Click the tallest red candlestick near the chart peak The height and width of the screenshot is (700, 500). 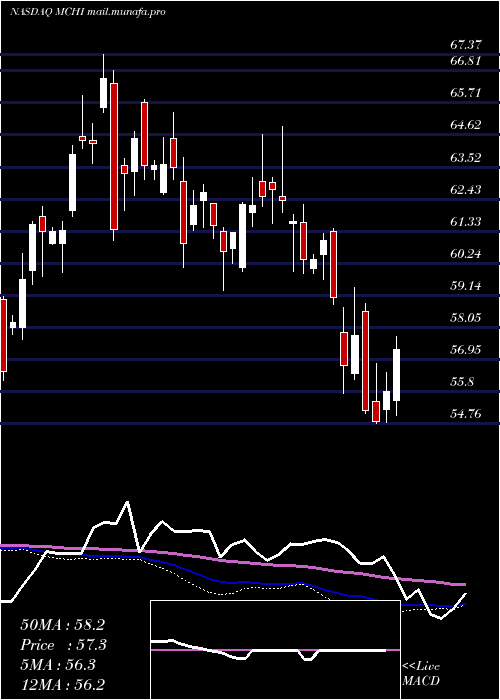(114, 156)
